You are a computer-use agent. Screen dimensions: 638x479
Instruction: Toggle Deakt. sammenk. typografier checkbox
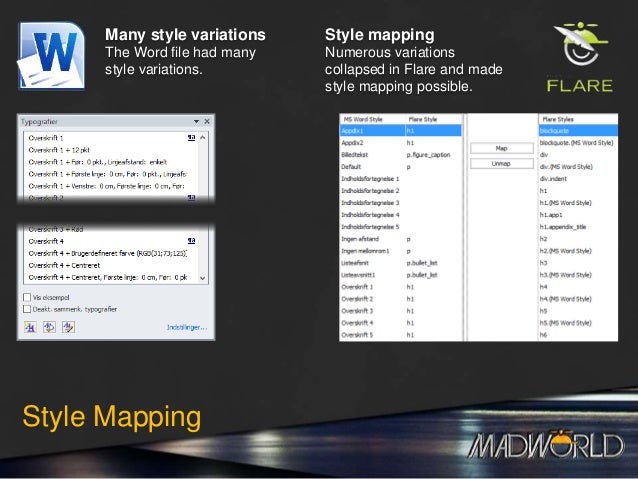pyautogui.click(x=27, y=309)
